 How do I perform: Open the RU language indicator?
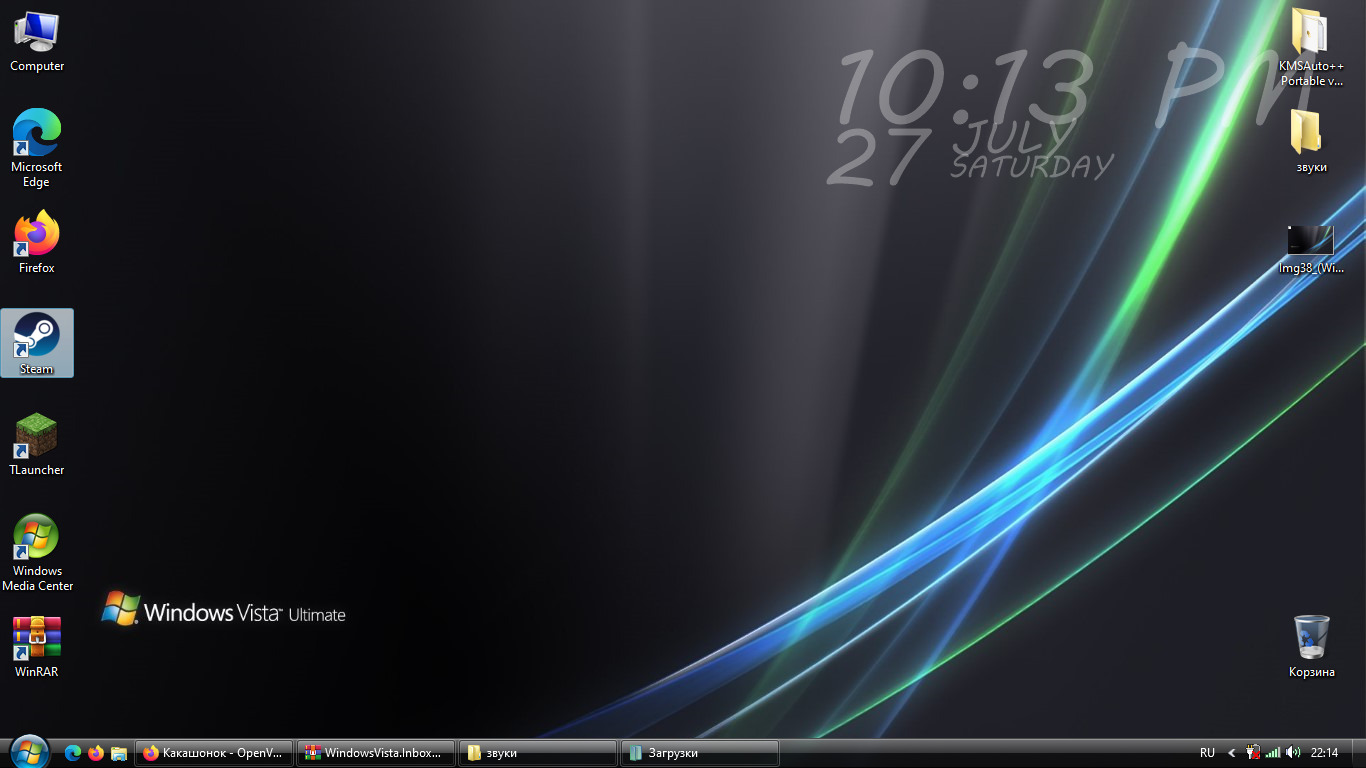coord(1207,753)
